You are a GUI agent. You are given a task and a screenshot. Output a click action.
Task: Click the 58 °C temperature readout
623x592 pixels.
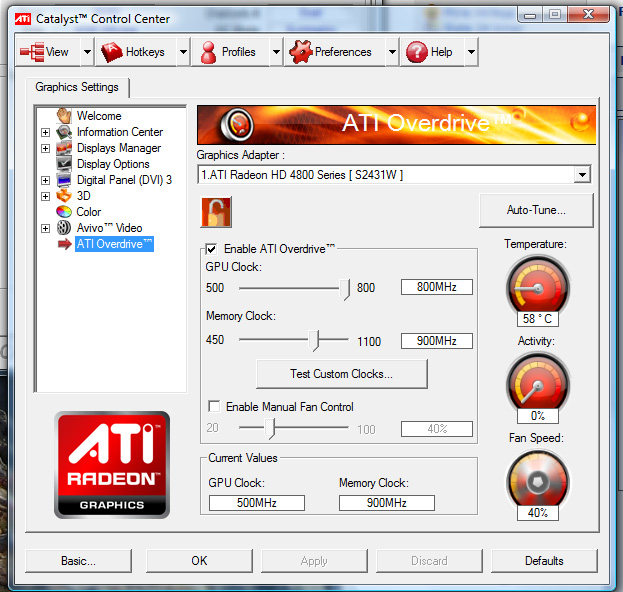click(538, 319)
